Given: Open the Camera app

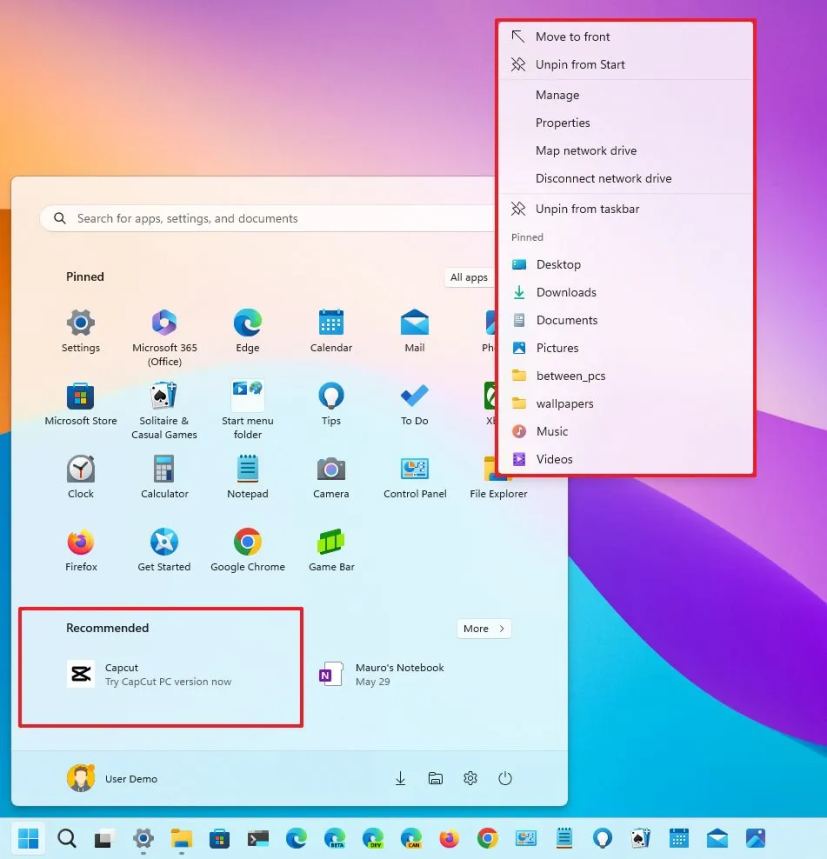Looking at the screenshot, I should click(331, 477).
